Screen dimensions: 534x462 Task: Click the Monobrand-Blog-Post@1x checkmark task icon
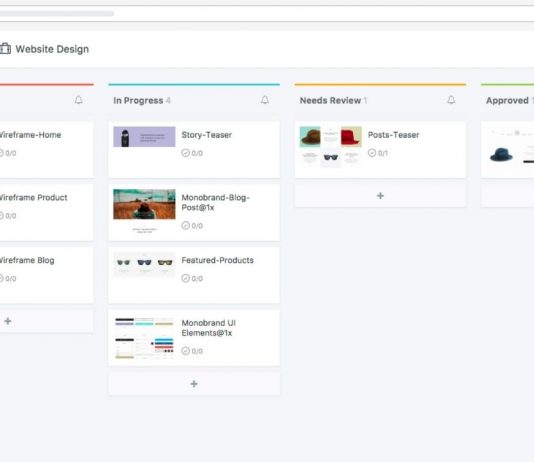point(186,225)
